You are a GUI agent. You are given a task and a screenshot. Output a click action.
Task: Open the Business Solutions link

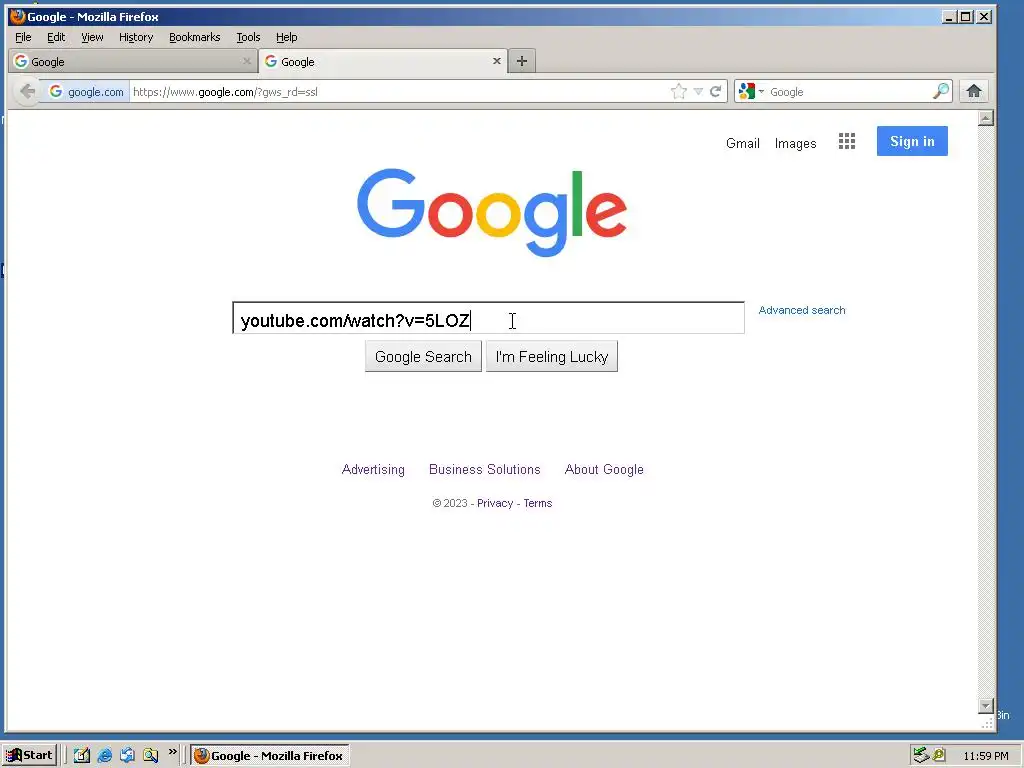[485, 470]
